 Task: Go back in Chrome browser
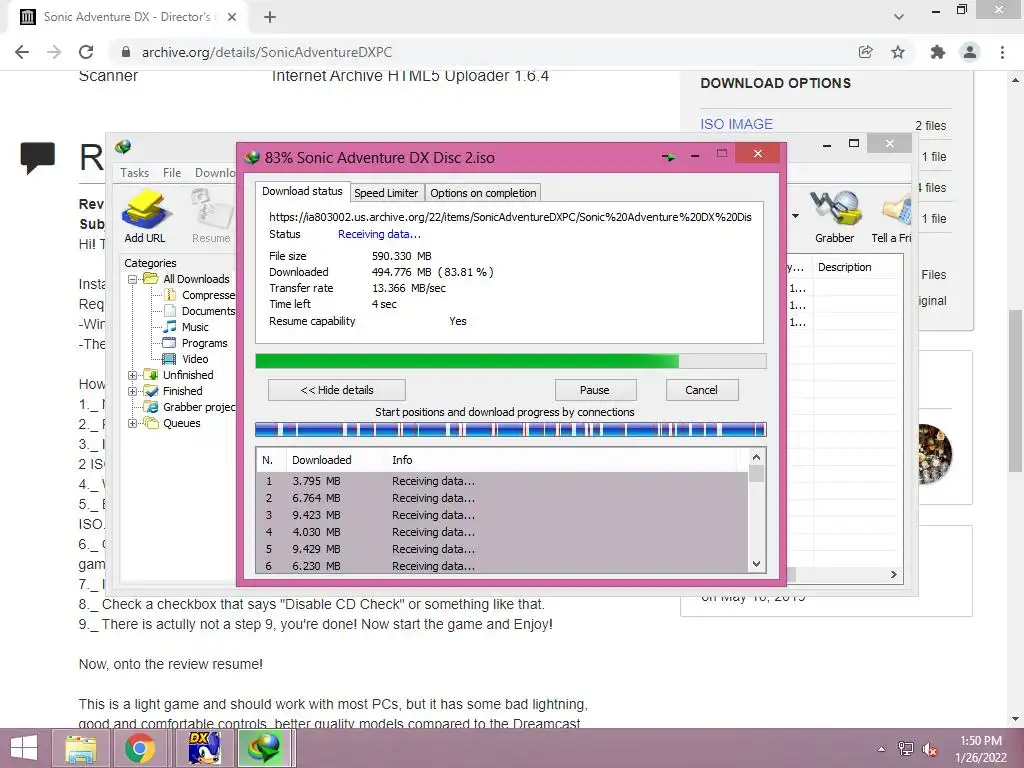coord(22,52)
